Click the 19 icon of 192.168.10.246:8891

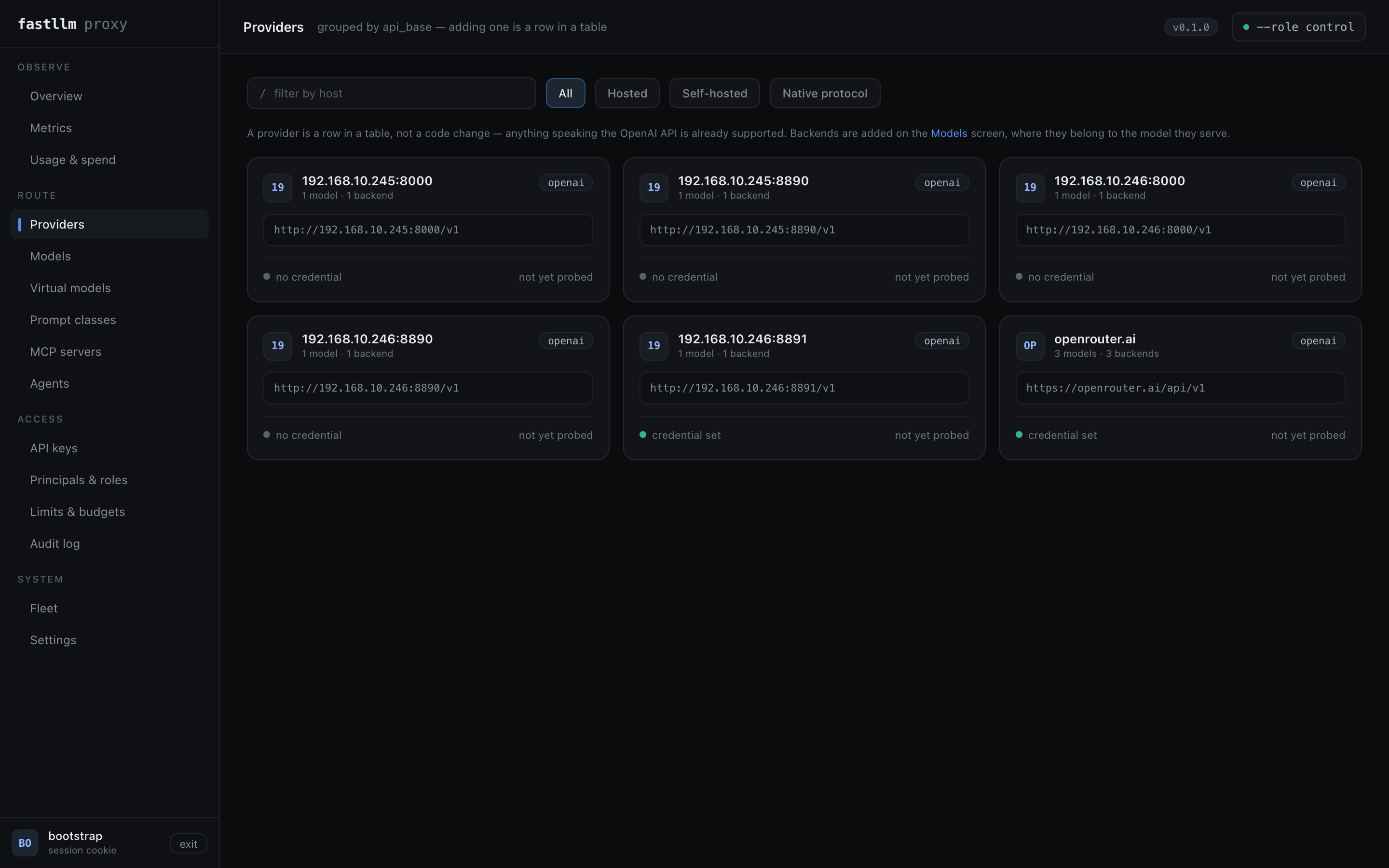click(654, 346)
